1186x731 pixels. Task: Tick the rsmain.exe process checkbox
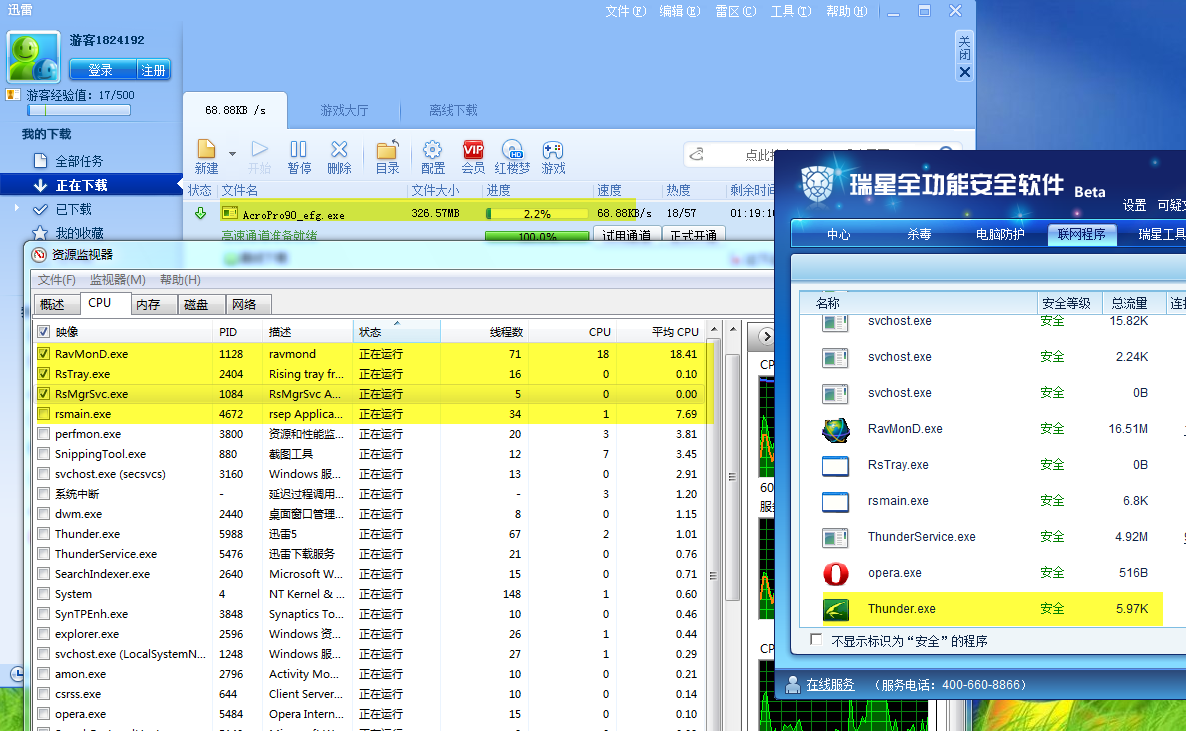(x=43, y=414)
